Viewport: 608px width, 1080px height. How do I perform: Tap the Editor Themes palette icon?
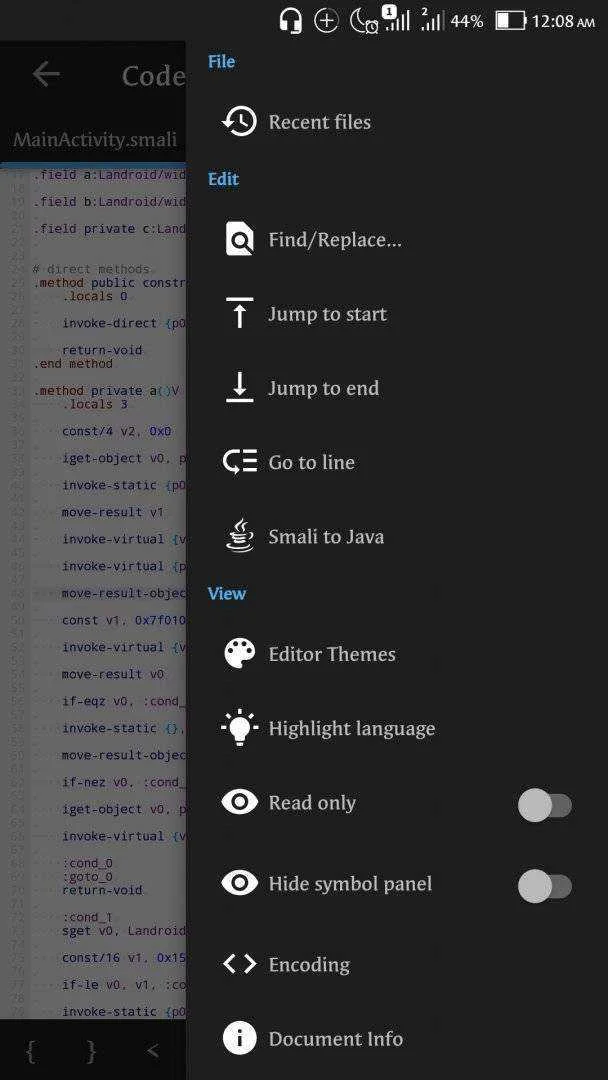(x=240, y=654)
